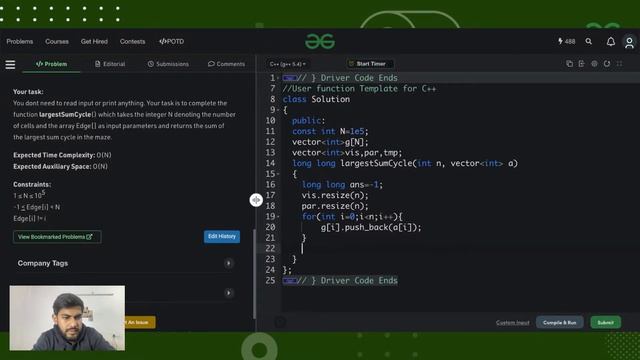Open the Custom Input link
Screen dimensions: 640x360
(513, 323)
